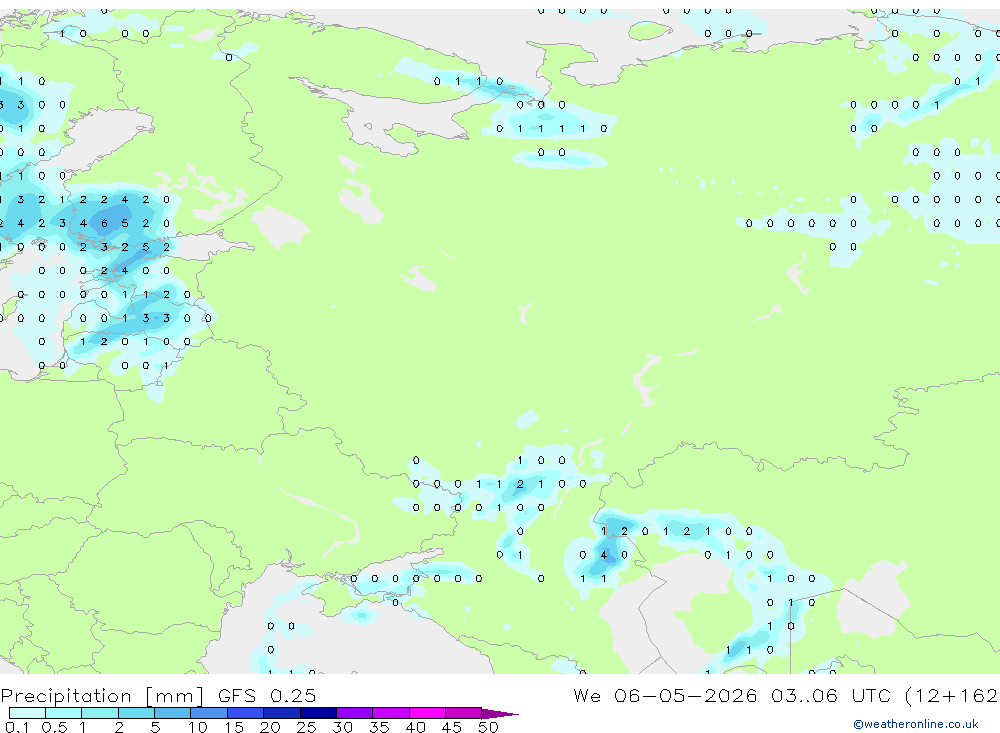This screenshot has height=733, width=1000.
Task: Pick the 35–40 mm violet legend swatch
Action: (391, 713)
